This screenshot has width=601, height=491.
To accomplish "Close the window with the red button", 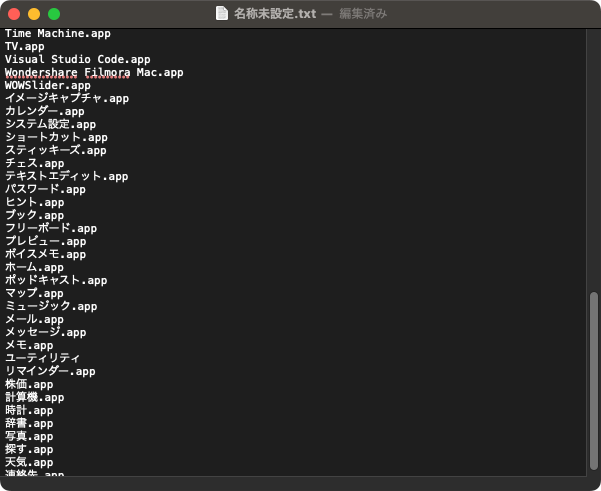I will point(14,14).
